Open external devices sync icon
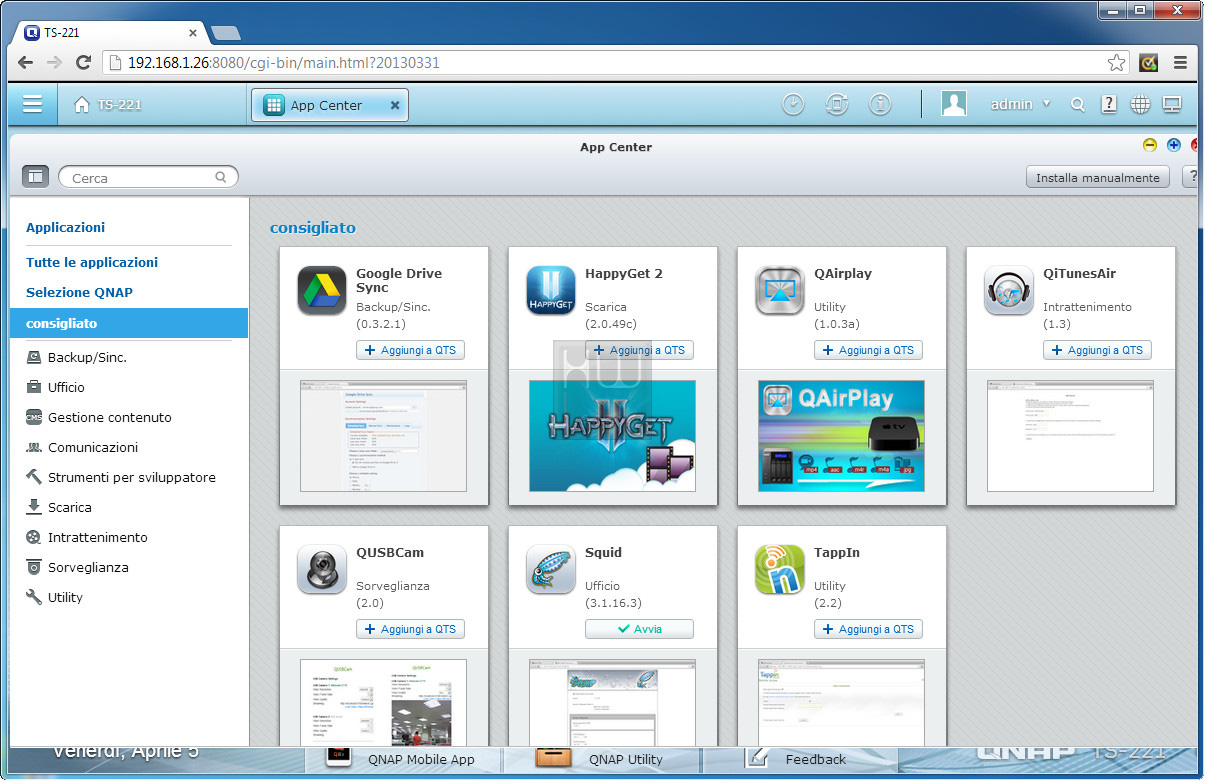 click(x=837, y=104)
